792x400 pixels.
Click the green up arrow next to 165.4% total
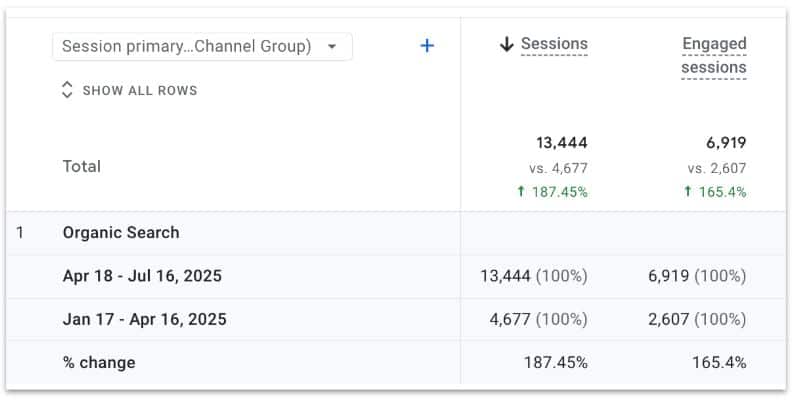[687, 192]
